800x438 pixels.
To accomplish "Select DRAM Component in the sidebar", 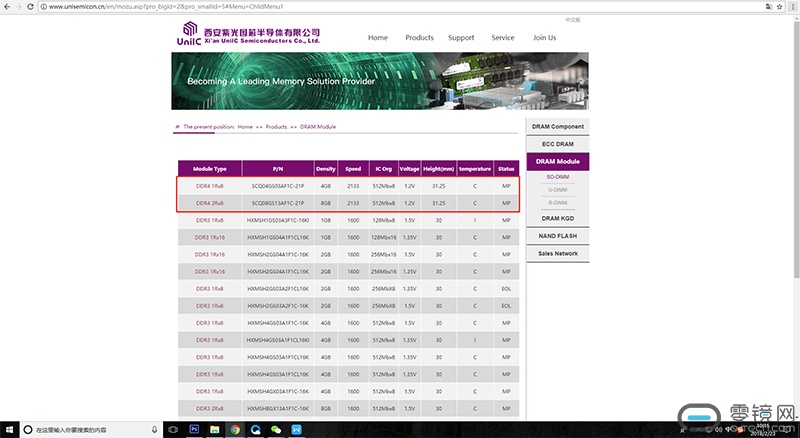I will tap(557, 127).
